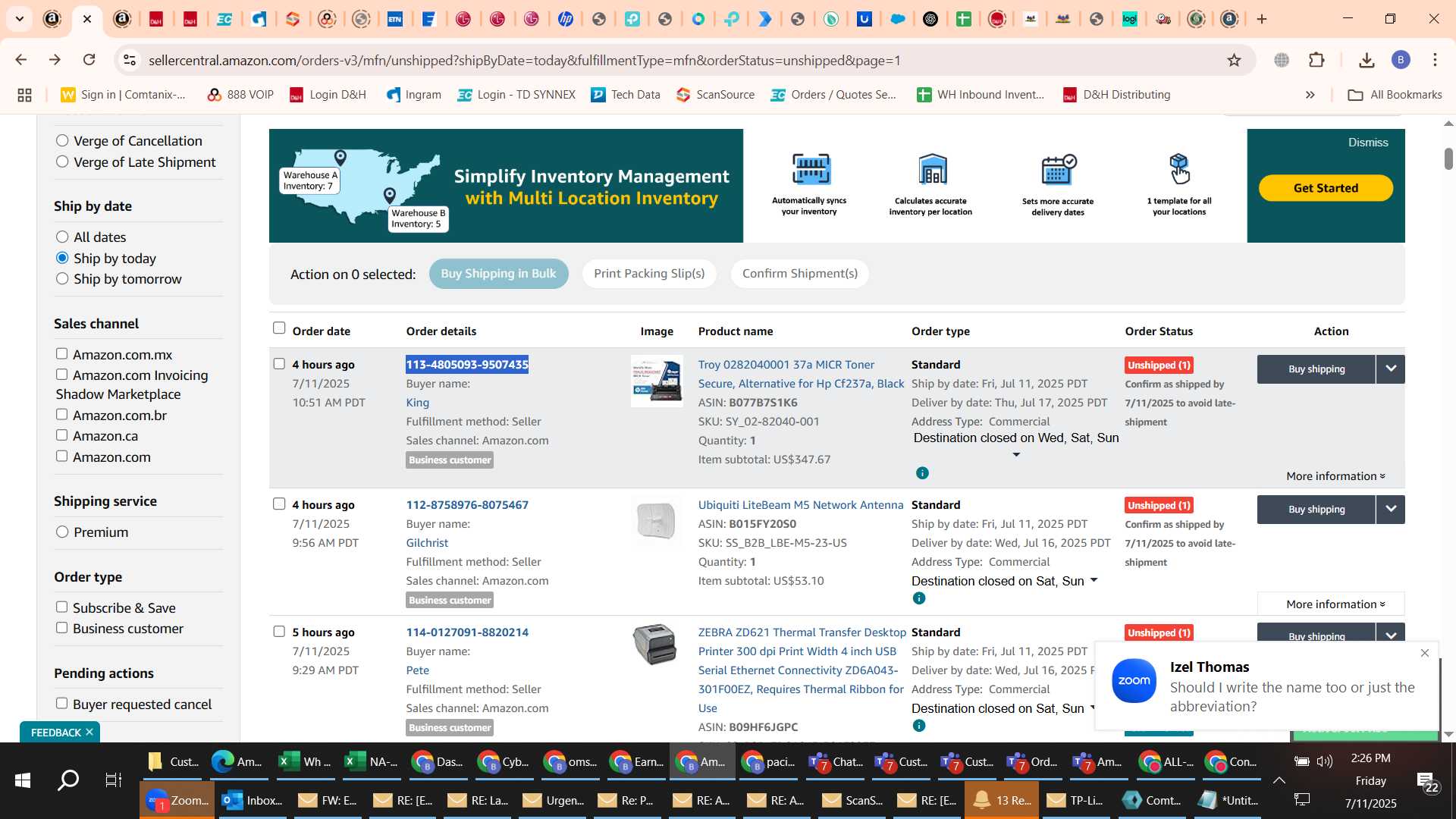The image size is (1456, 819).
Task: Show more bookmarks with double chevron
Action: point(1310,95)
